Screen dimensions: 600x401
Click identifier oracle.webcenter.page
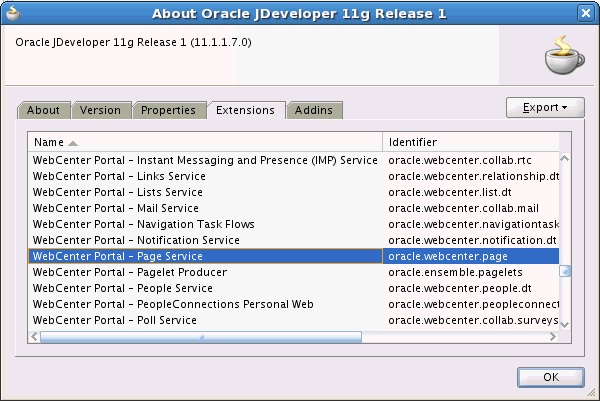tap(448, 256)
